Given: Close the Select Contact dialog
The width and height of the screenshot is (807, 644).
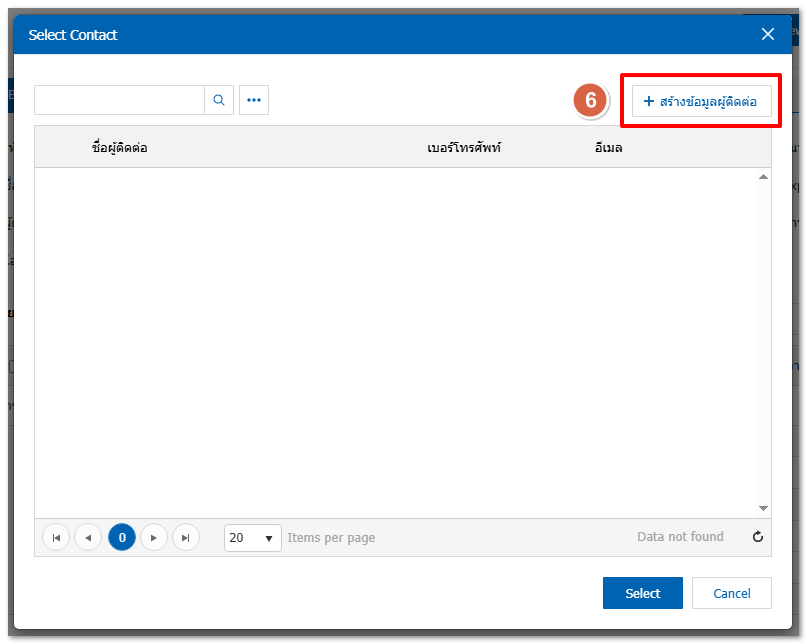Looking at the screenshot, I should 768,34.
